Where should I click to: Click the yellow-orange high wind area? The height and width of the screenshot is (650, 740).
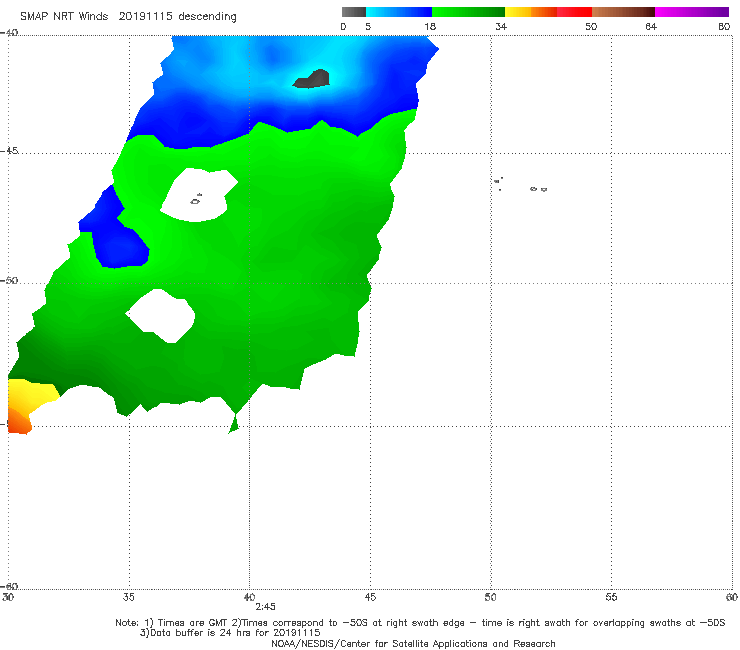(28, 405)
